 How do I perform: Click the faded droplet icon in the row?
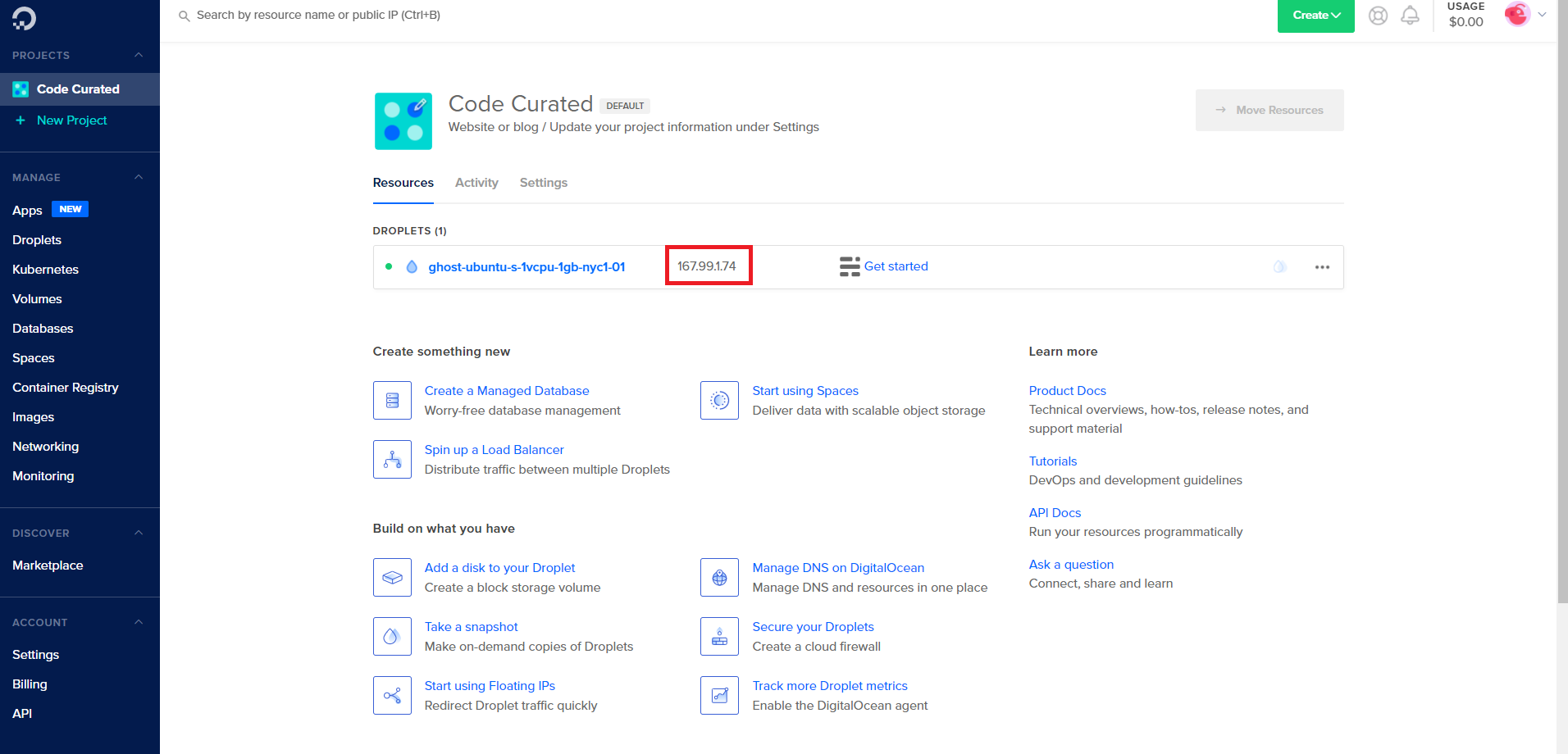tap(1279, 267)
